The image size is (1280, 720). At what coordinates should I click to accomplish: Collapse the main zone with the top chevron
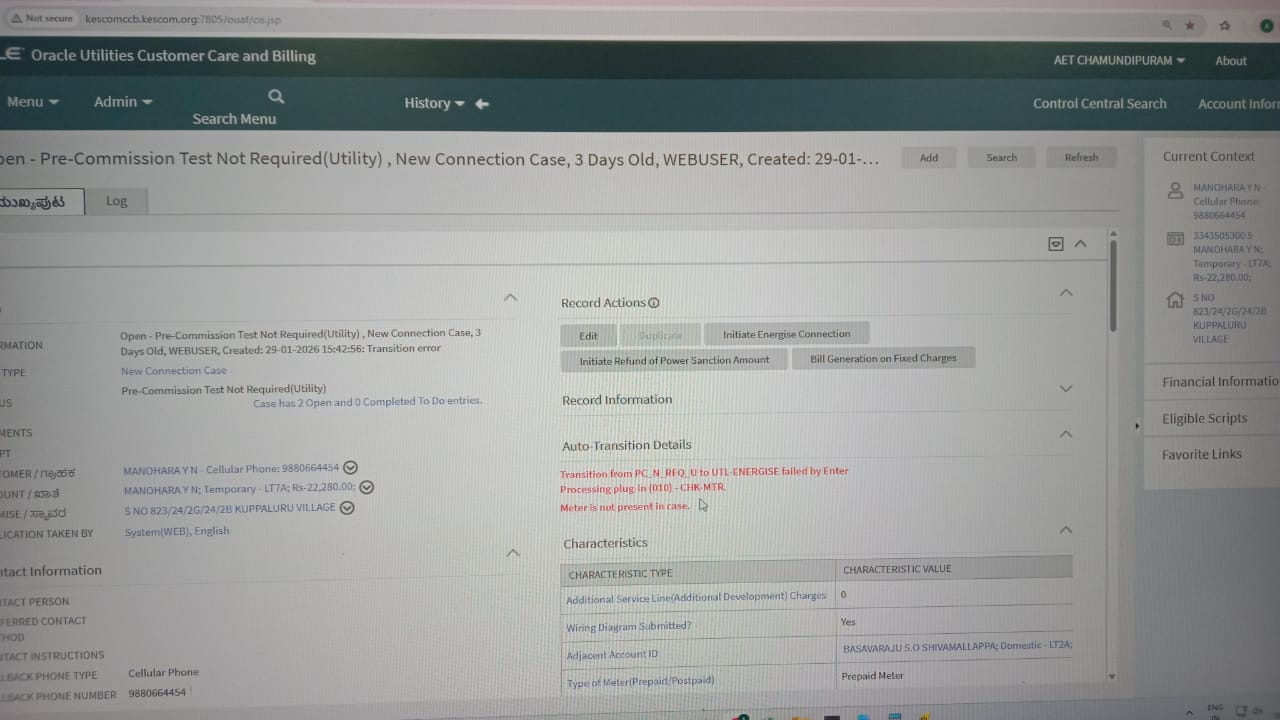[x=1080, y=244]
